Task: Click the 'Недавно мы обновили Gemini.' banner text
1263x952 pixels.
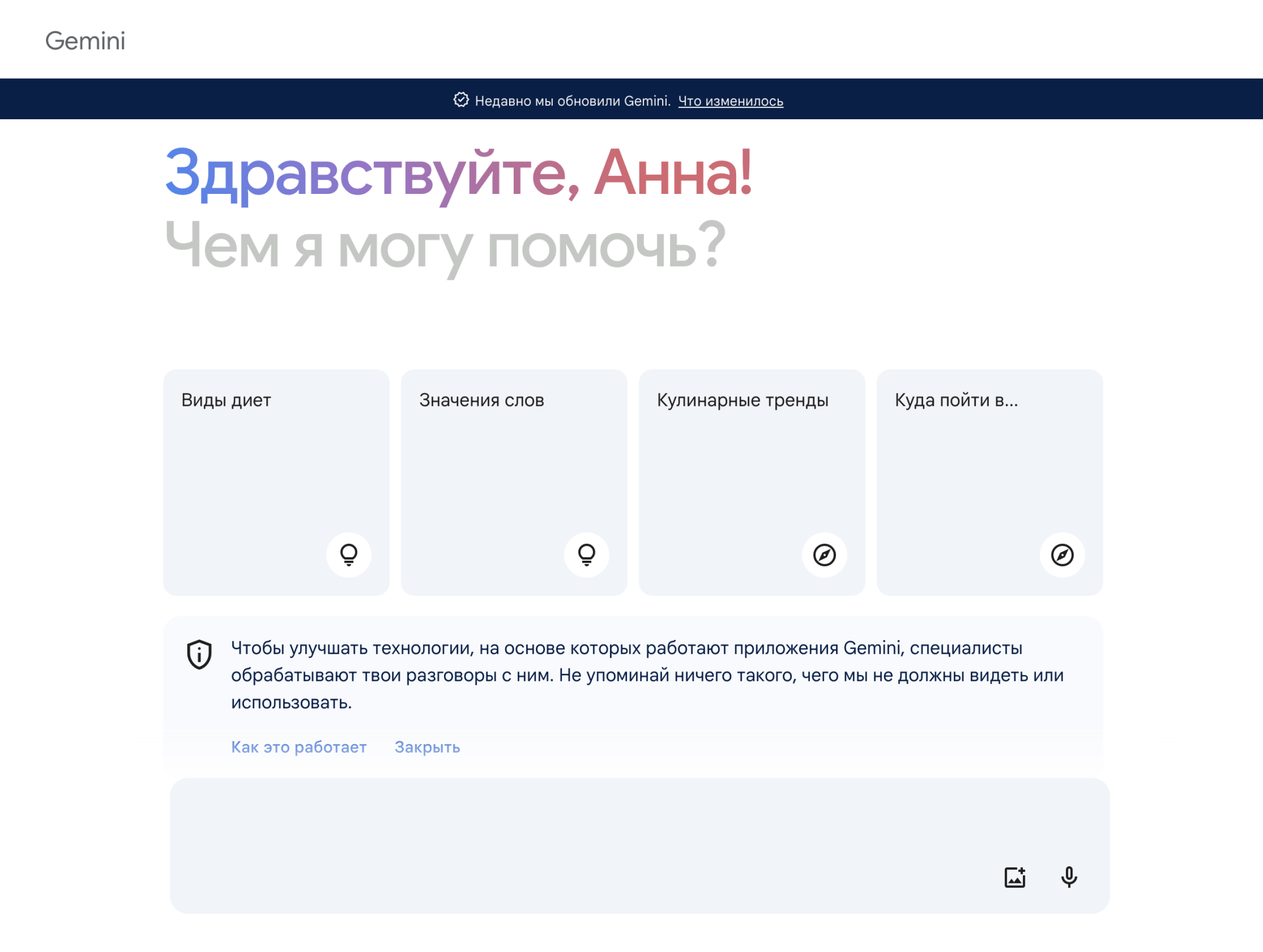Action: click(573, 101)
